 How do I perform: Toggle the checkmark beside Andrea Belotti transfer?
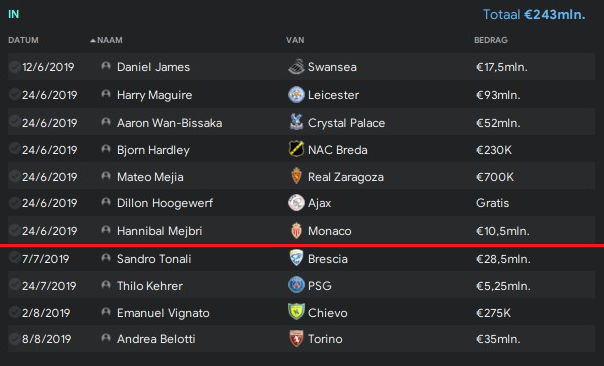15,339
